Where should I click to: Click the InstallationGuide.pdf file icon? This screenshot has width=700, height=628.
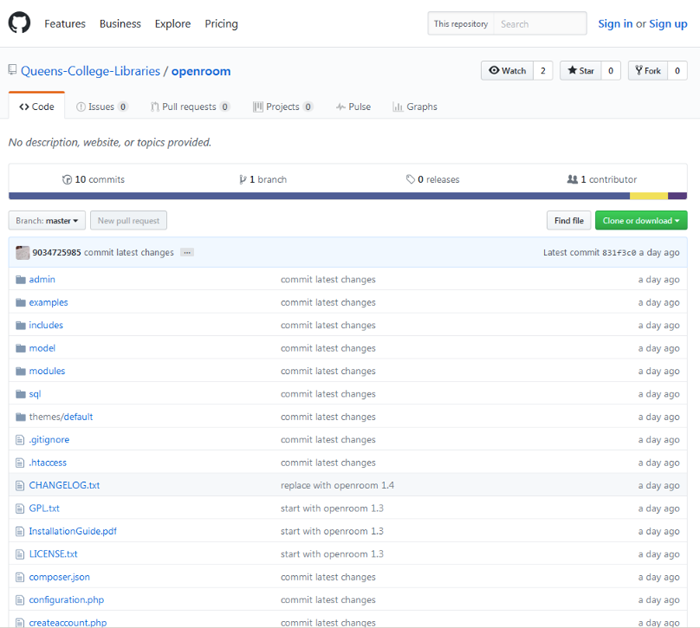(20, 531)
